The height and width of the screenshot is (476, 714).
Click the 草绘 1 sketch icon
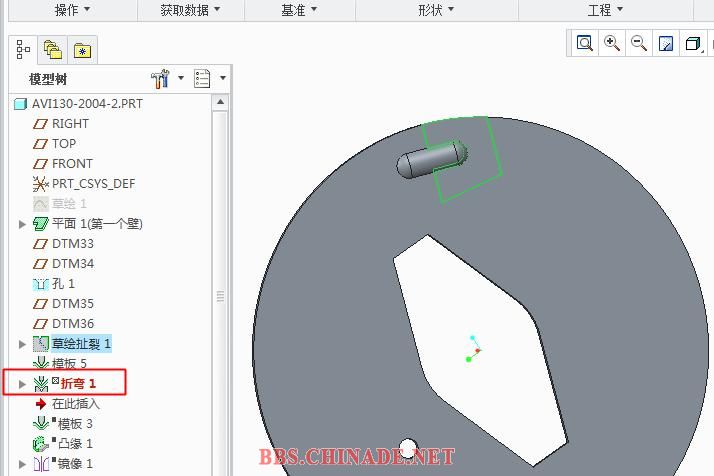(x=41, y=204)
